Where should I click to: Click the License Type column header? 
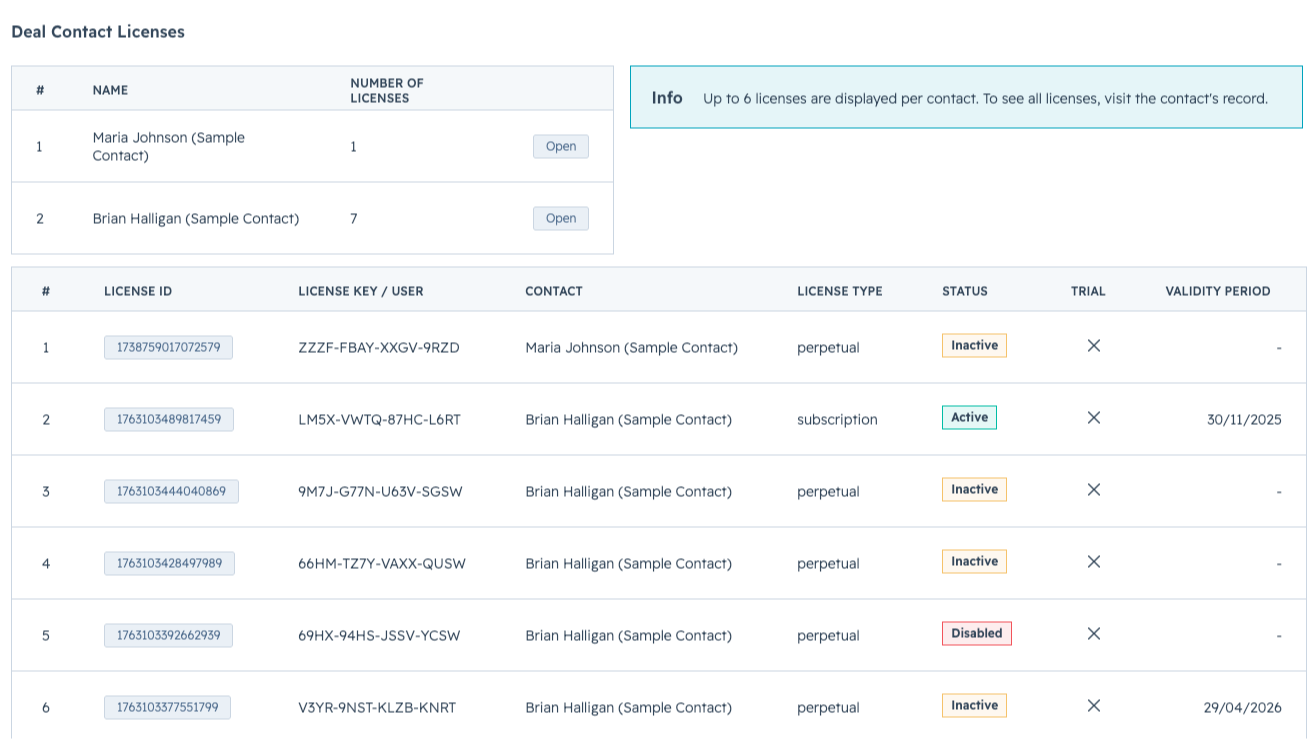click(x=839, y=291)
